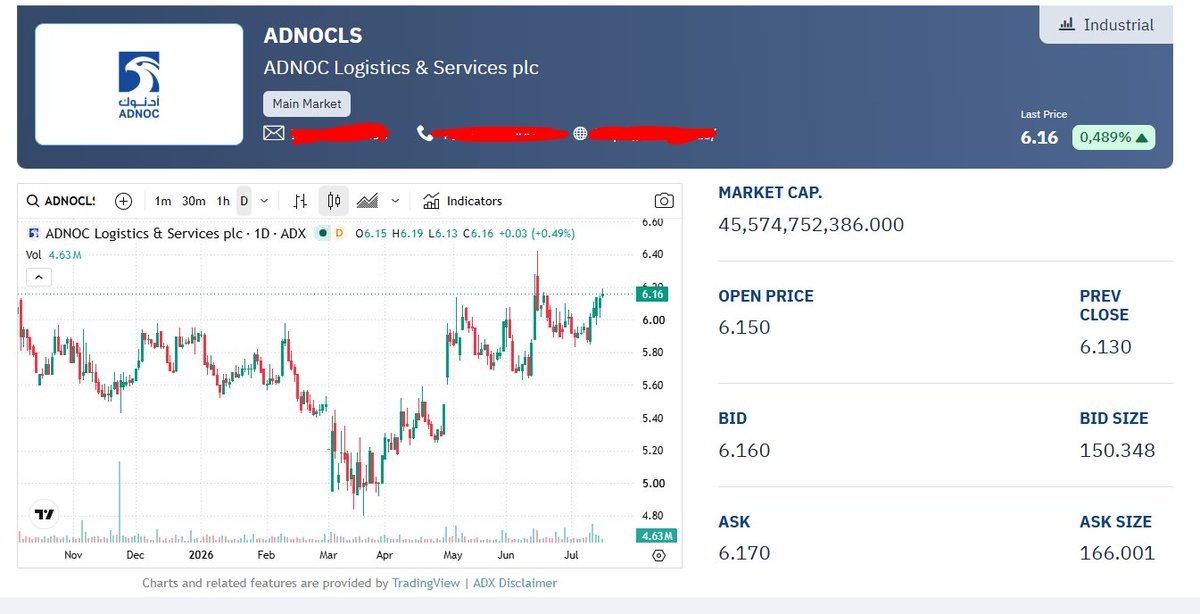1200x614 pixels.
Task: Click the 0,489% change badge
Action: [1113, 137]
